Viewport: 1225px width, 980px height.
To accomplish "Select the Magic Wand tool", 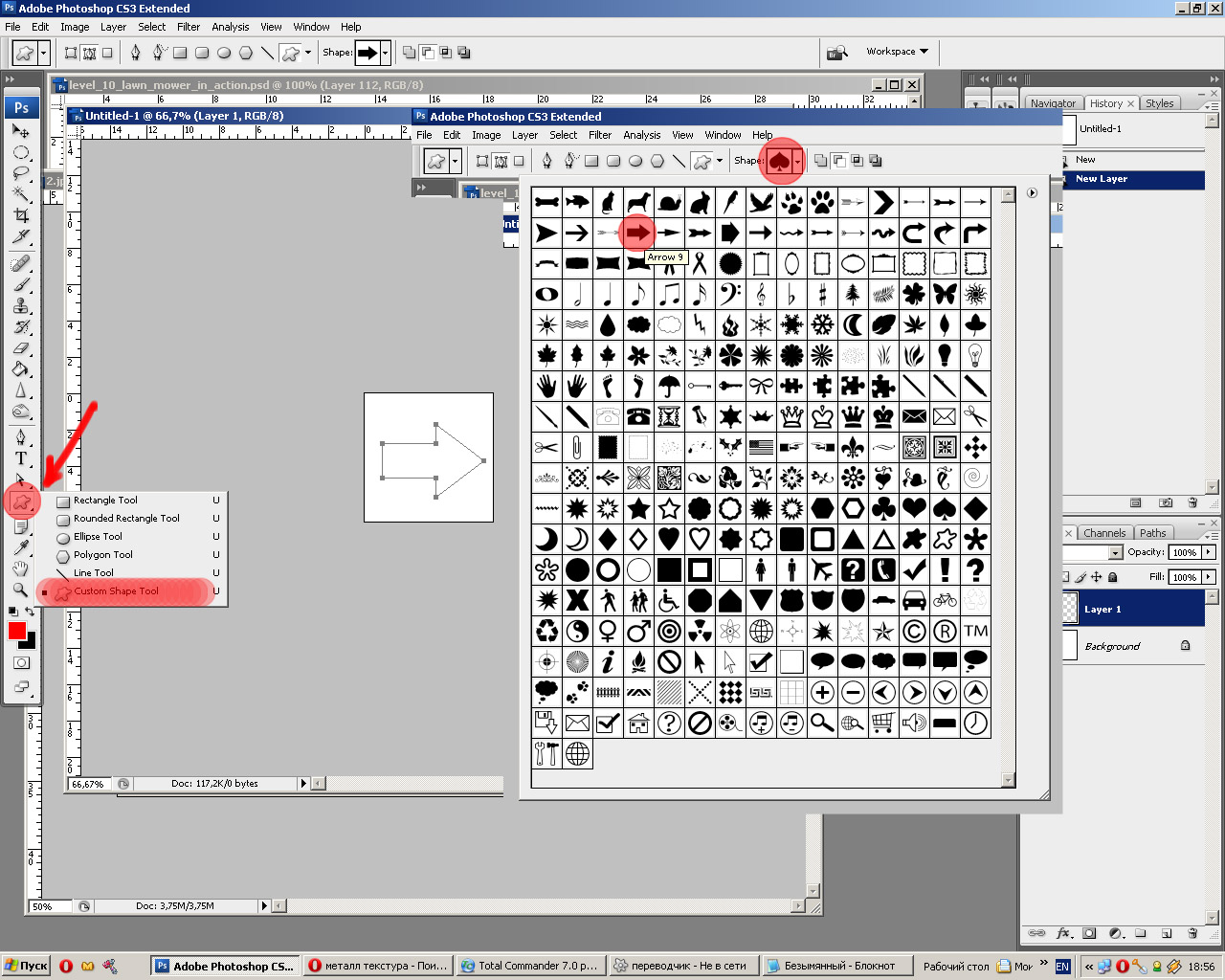I will coord(21,194).
